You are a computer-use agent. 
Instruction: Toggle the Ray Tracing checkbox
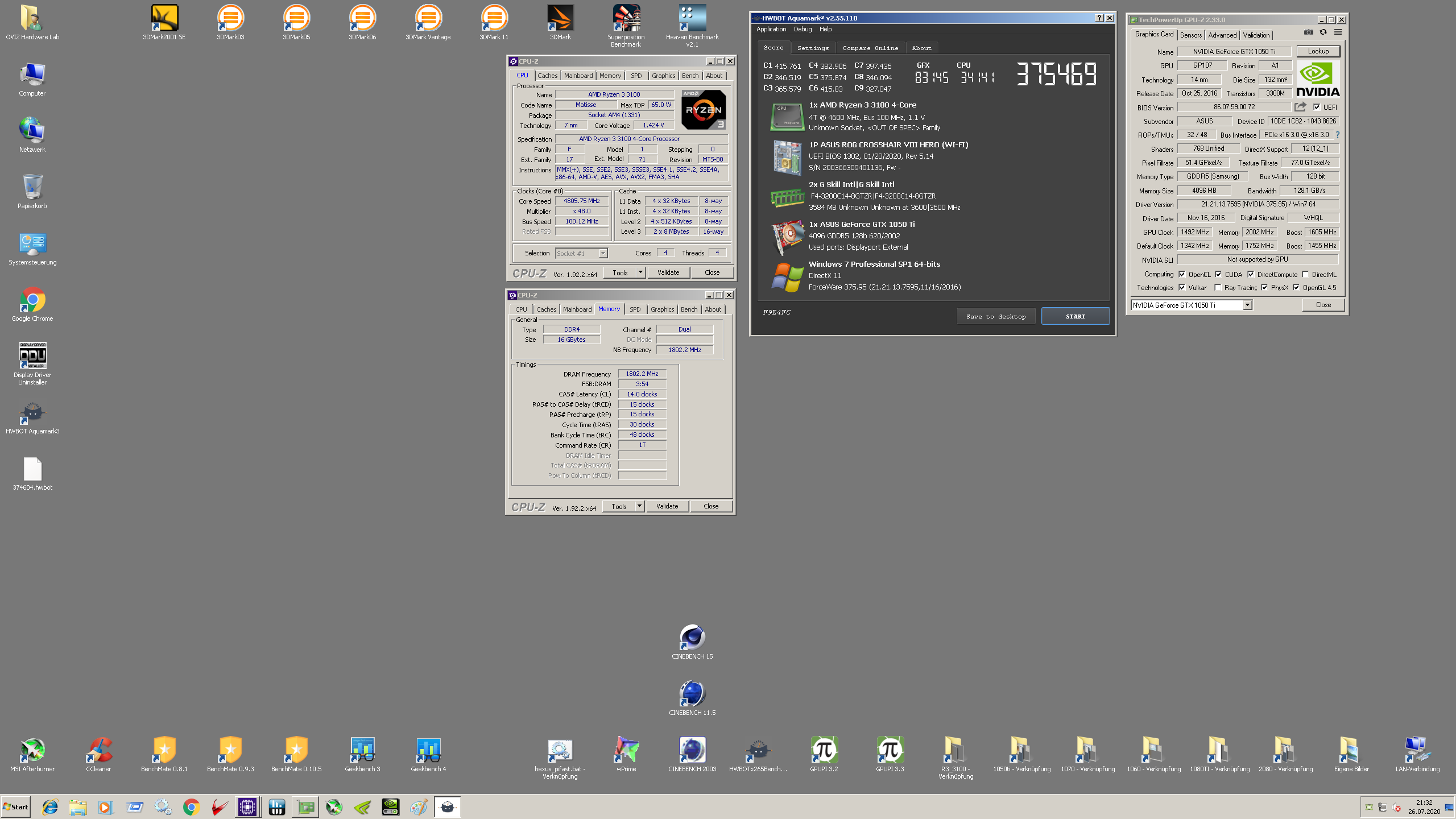1218,288
